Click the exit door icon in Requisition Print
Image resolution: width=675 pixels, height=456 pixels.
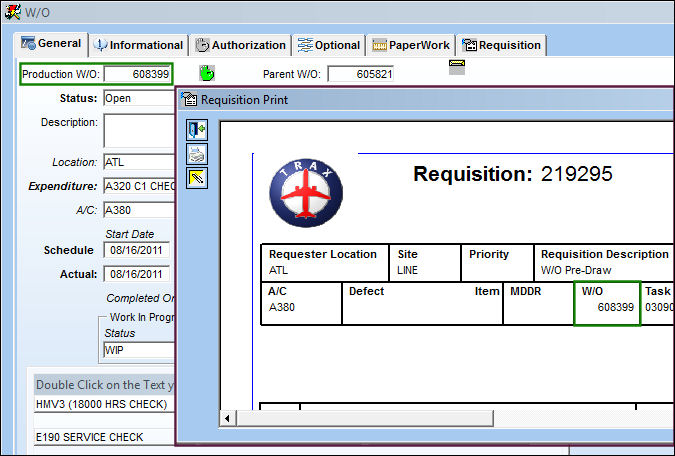coord(197,130)
